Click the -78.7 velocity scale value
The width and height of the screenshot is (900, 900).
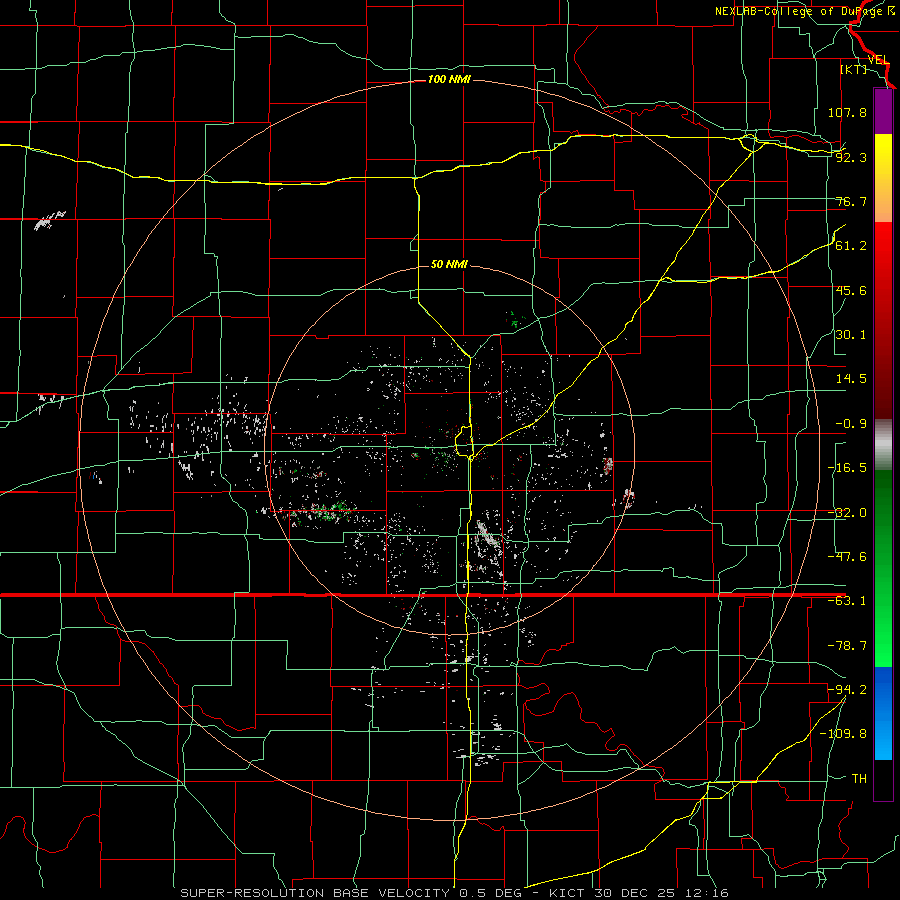(x=847, y=646)
